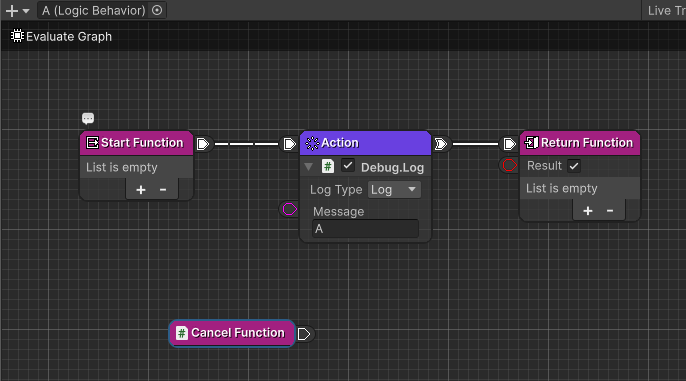Click the Action node input flow port
The width and height of the screenshot is (686, 381).
(x=290, y=144)
